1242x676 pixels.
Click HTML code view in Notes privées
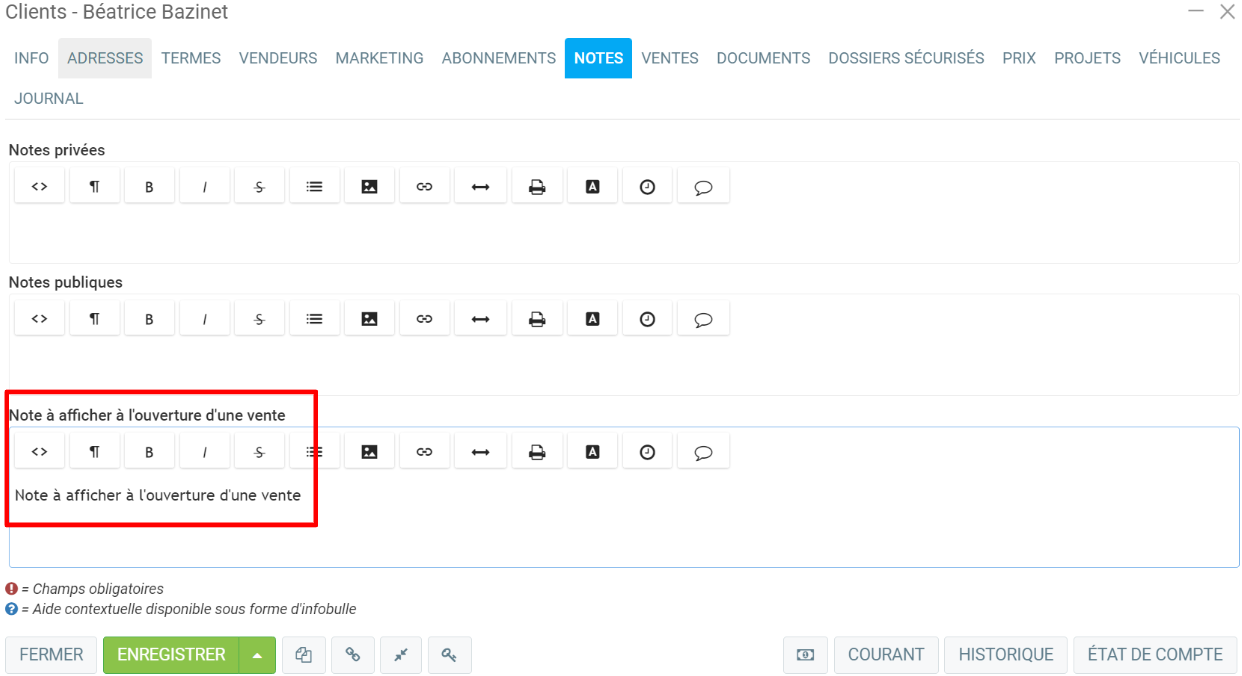(x=40, y=186)
